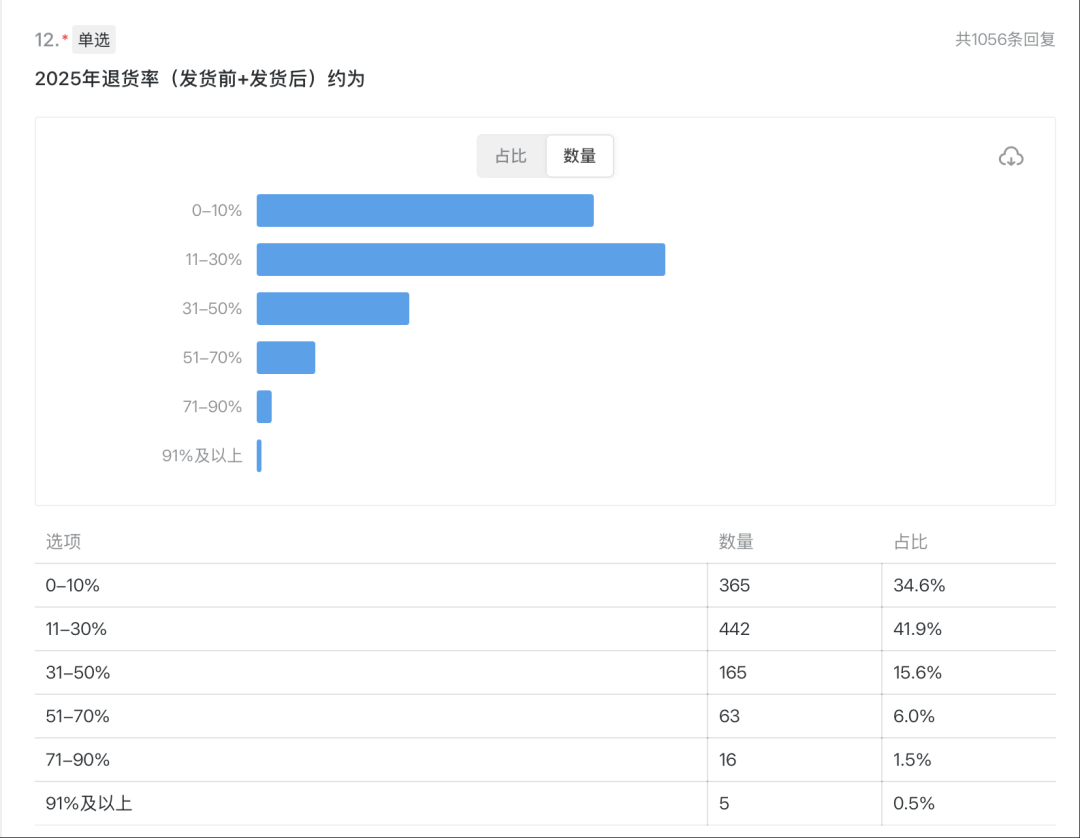
Task: Select the 0–10% table row label
Action: pyautogui.click(x=73, y=586)
